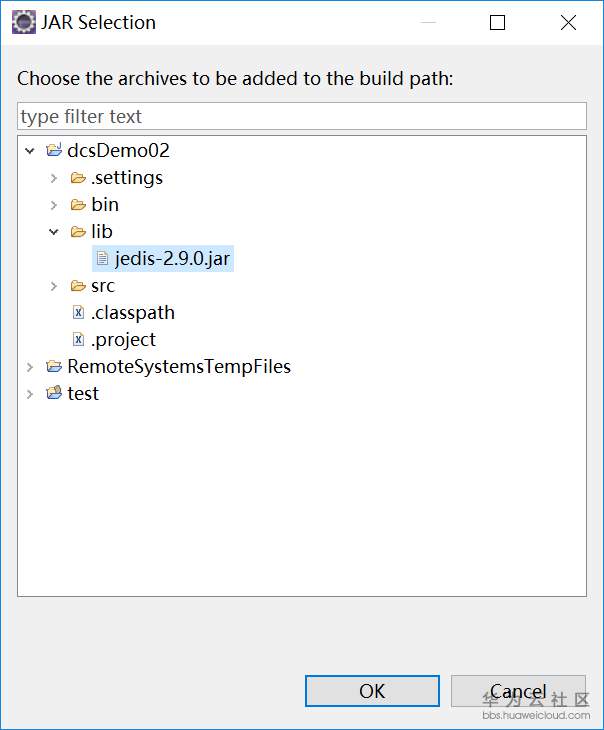The width and height of the screenshot is (604, 730).
Task: Focus the type filter text field
Action: tap(301, 116)
